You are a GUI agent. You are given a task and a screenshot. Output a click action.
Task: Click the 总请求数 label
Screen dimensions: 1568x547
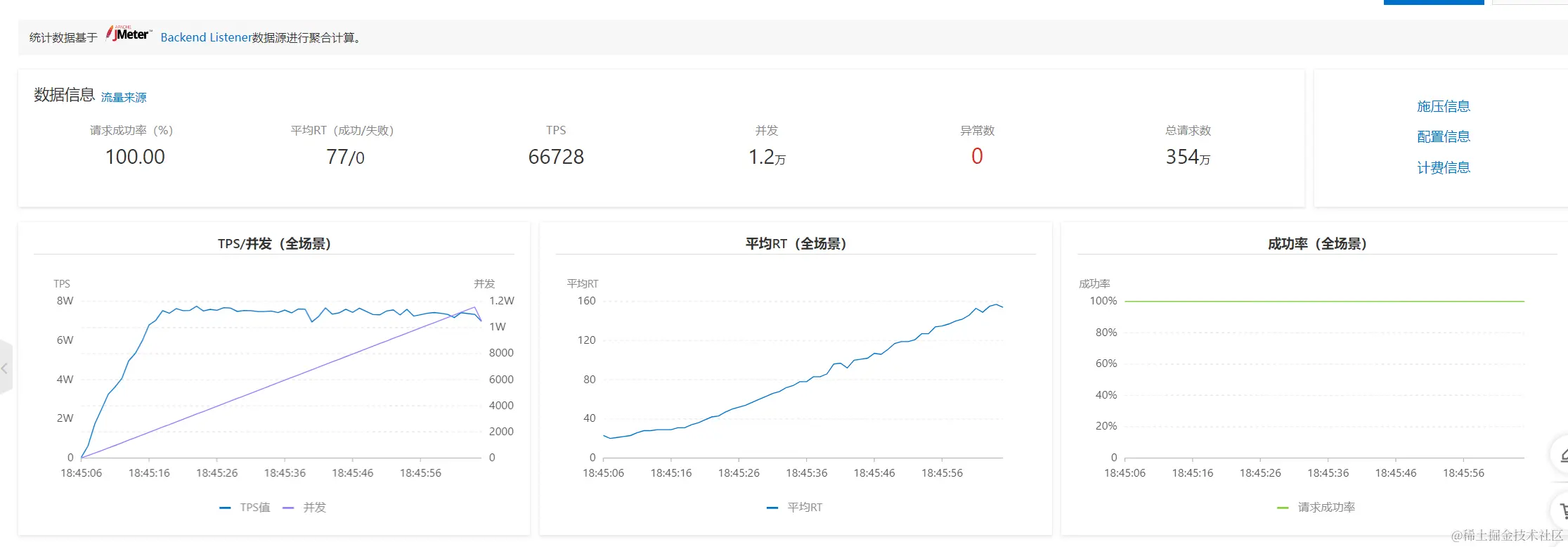click(x=1188, y=130)
